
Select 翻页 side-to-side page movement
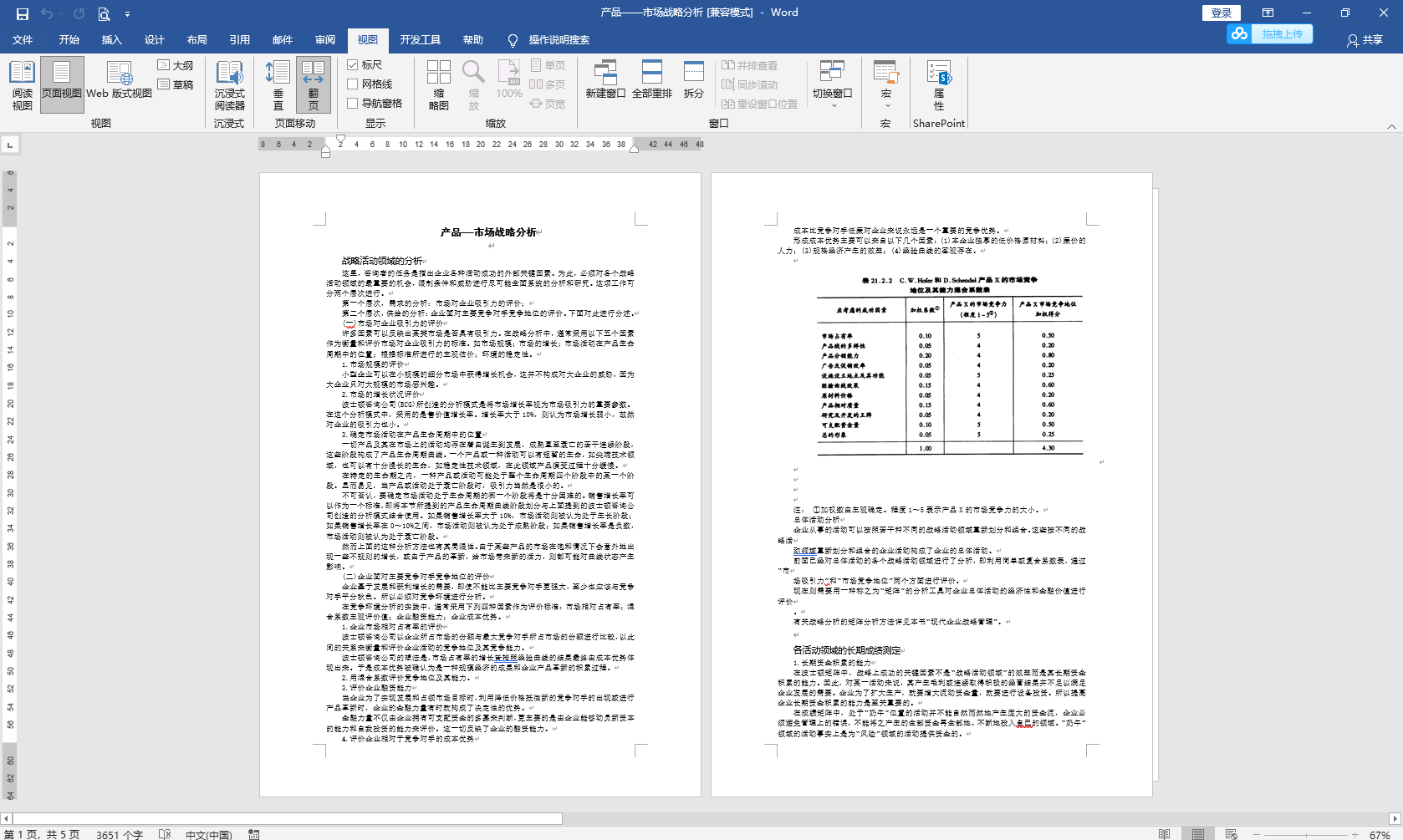click(x=314, y=84)
